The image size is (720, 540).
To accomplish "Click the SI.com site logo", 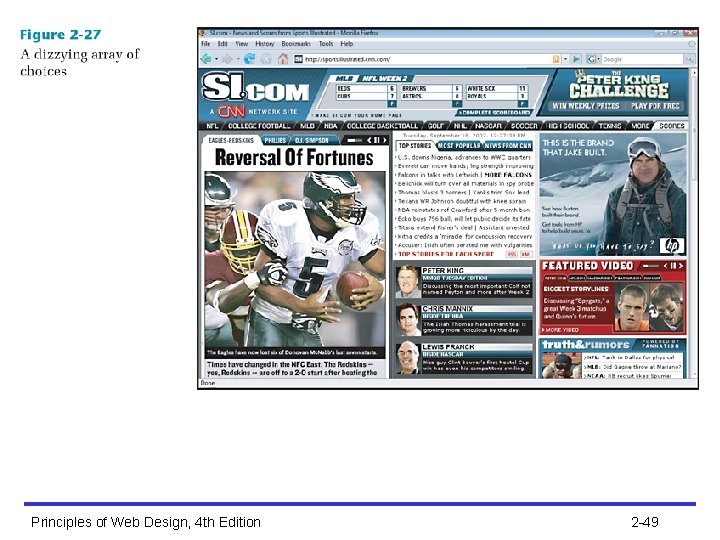I will 256,88.
